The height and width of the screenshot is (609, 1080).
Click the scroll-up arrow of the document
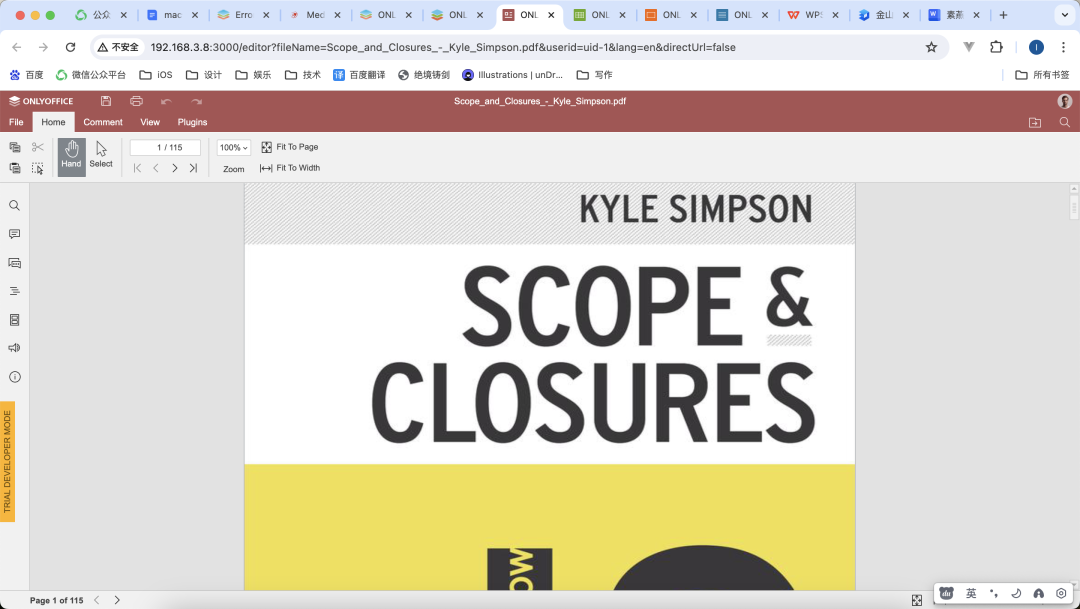point(1074,188)
